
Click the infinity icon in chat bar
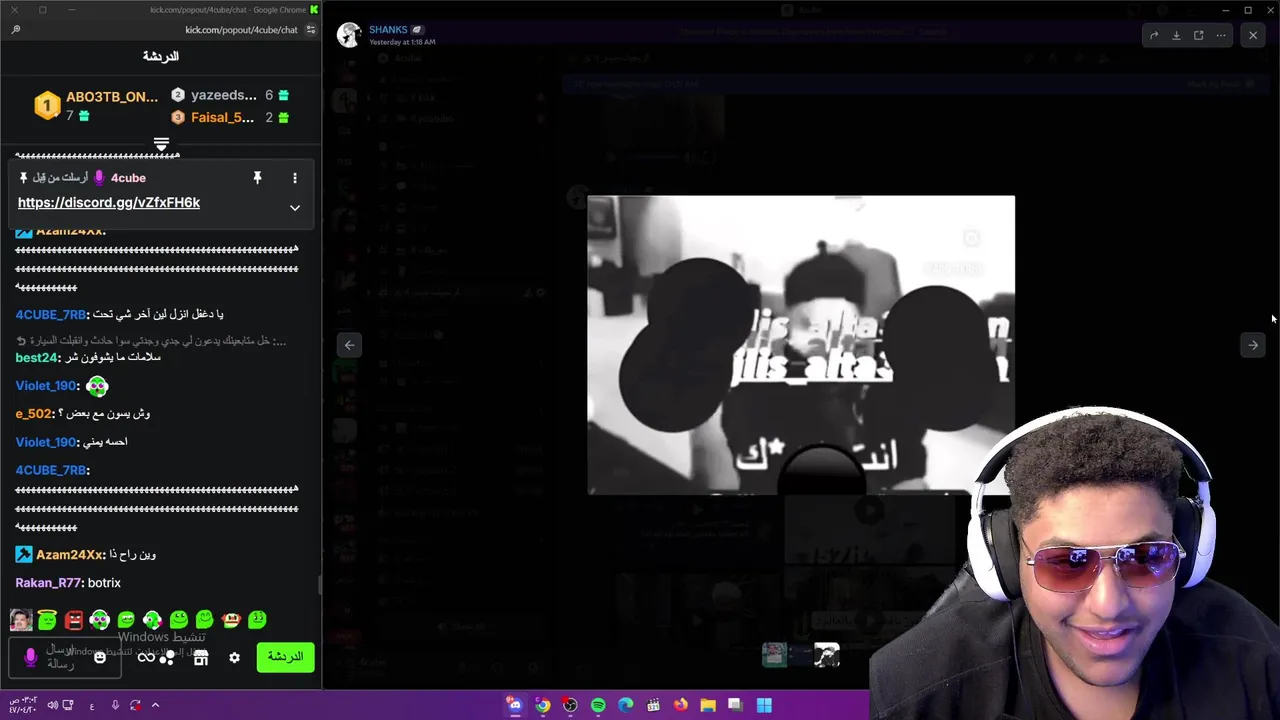pyautogui.click(x=146, y=657)
